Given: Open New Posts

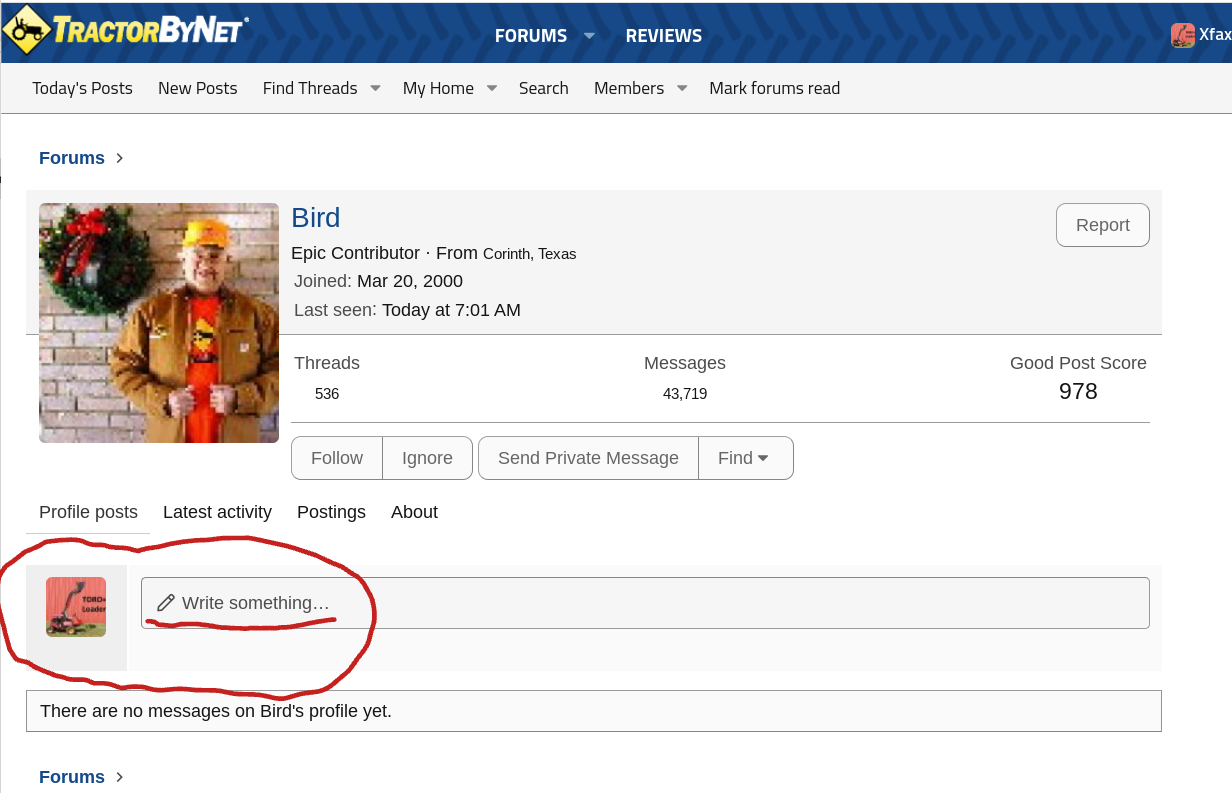Looking at the screenshot, I should pos(198,88).
